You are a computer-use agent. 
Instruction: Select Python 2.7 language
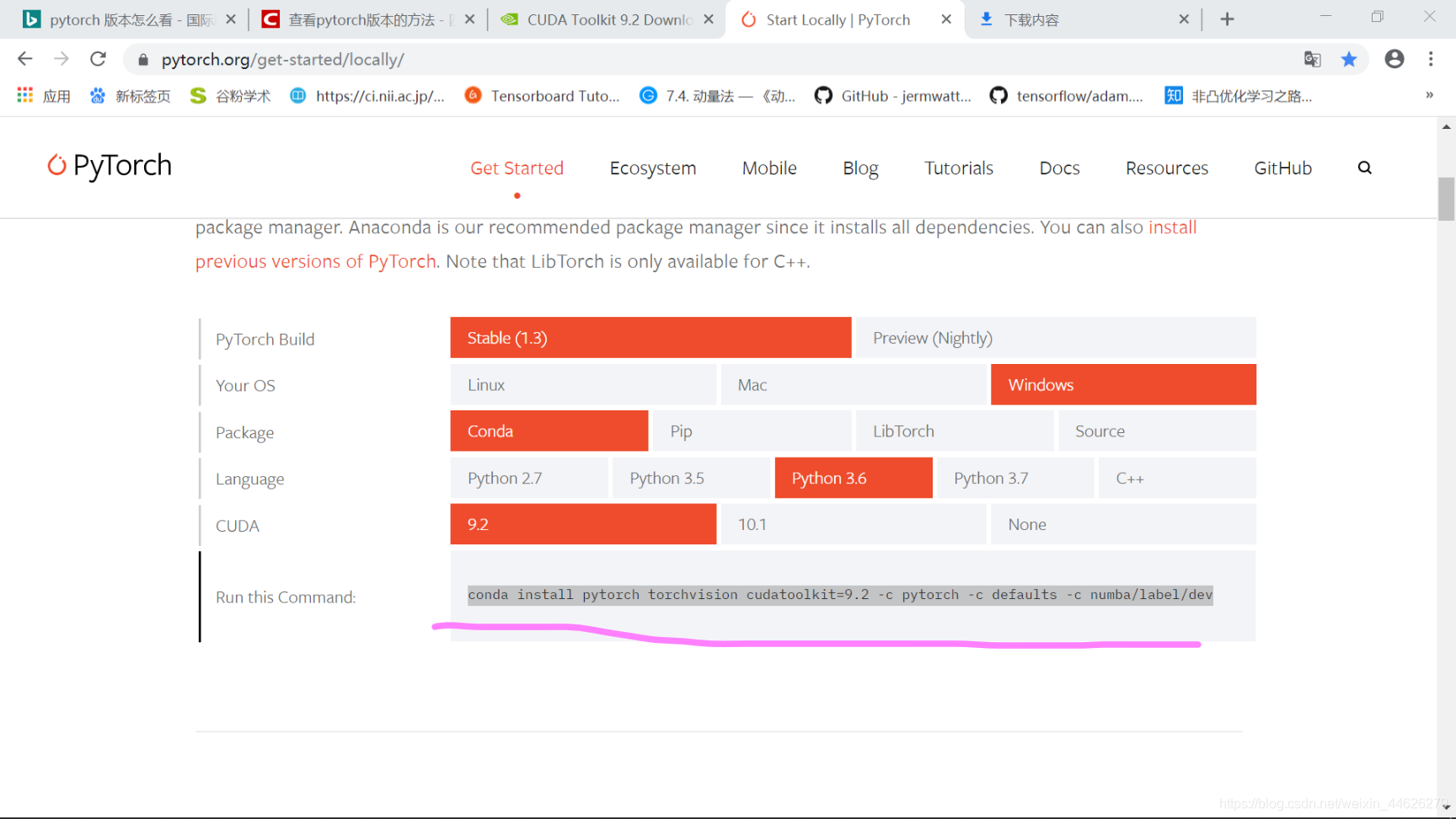click(x=529, y=478)
